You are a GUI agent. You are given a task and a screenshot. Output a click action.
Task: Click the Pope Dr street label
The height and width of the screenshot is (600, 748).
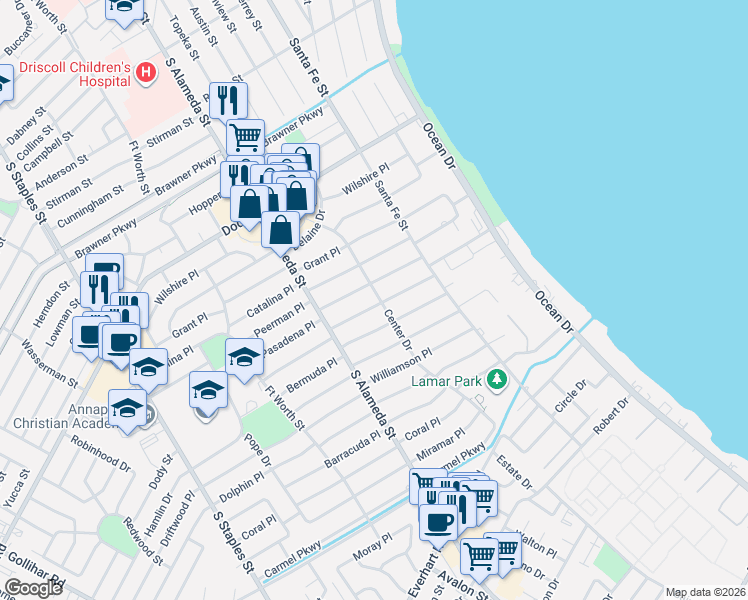(258, 450)
